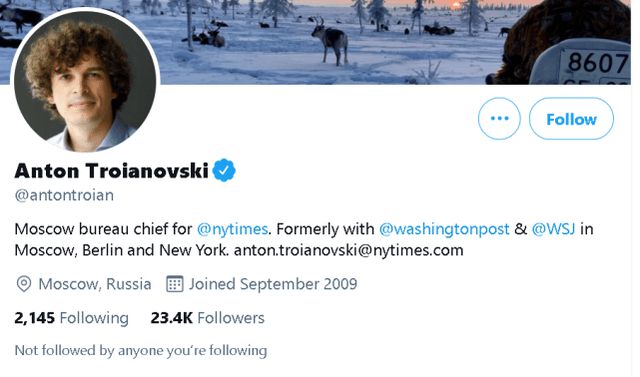Click the Anton Troianovski display name
This screenshot has height=377, width=640.
tap(111, 171)
